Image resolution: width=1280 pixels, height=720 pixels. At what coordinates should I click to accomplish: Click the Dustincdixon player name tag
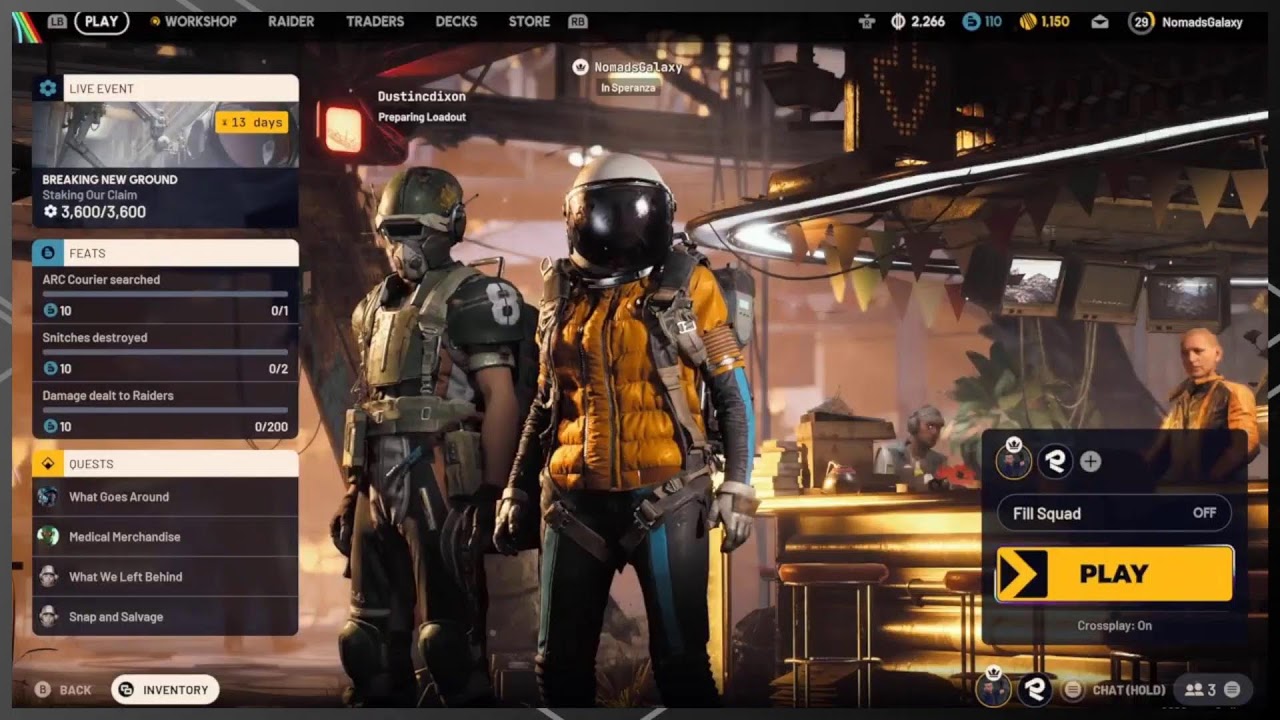[421, 97]
